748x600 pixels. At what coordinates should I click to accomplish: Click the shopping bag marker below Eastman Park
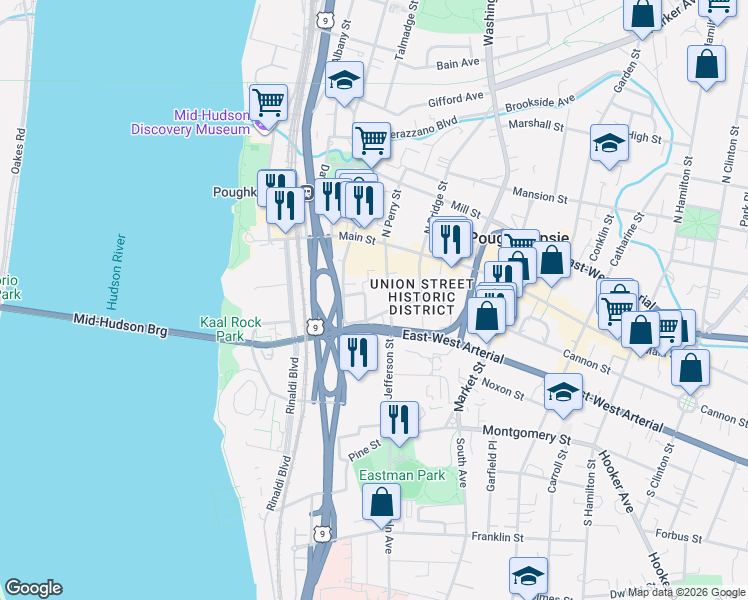pyautogui.click(x=381, y=503)
